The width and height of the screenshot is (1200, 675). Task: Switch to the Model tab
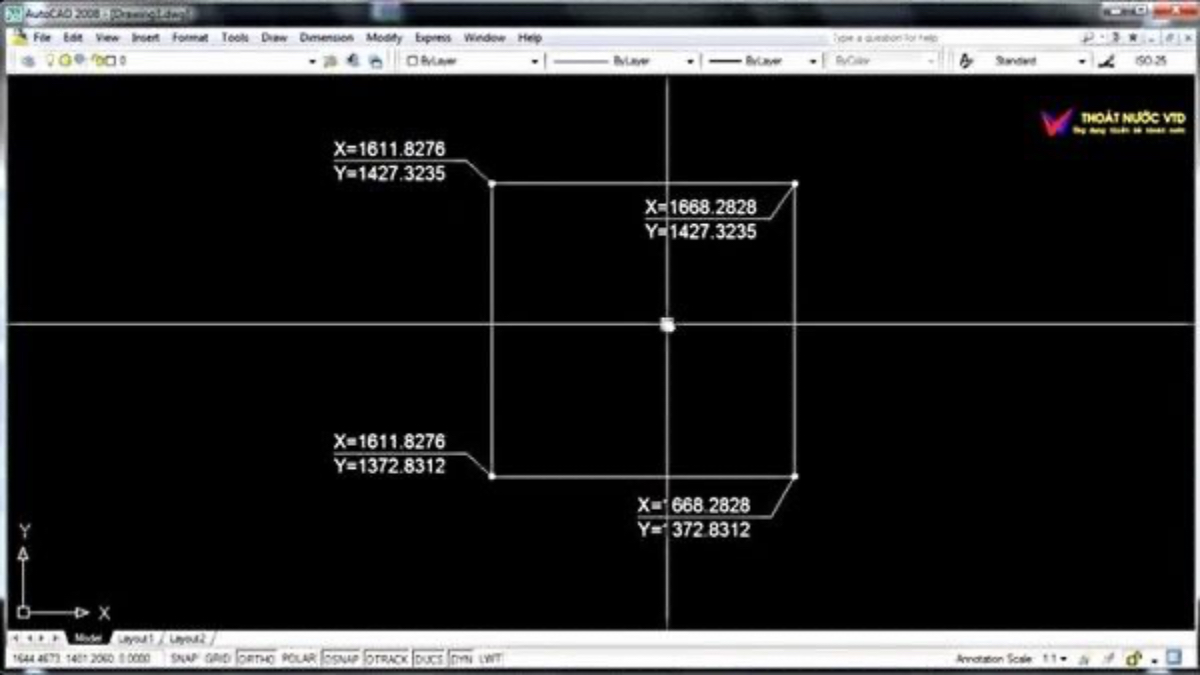click(x=88, y=638)
